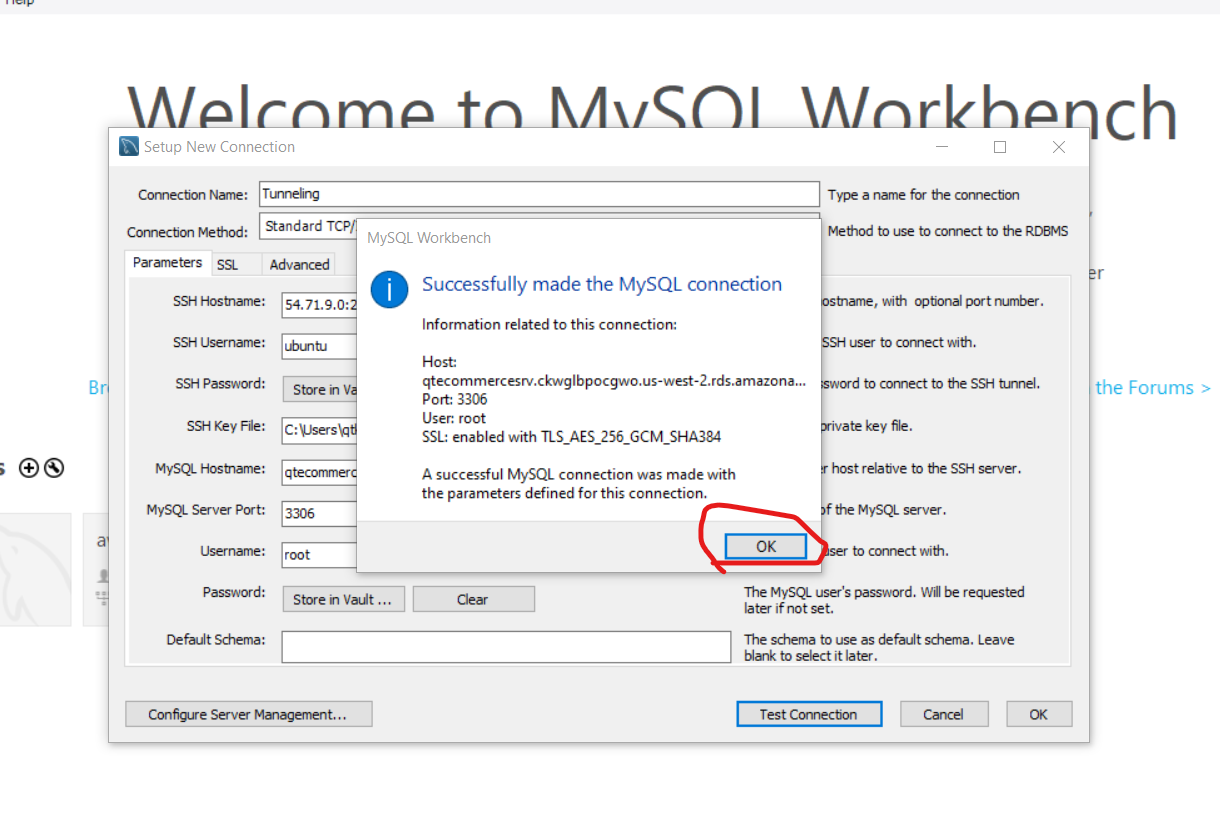Click the 'Method to use to connect to the RDBMS' hint
This screenshot has width=1220, height=827.
(948, 231)
